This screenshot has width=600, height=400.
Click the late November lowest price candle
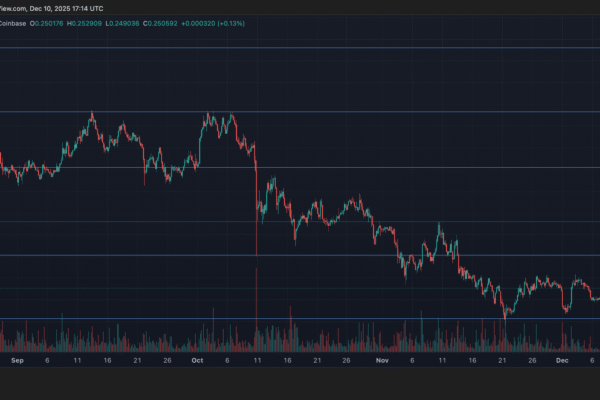[507, 313]
